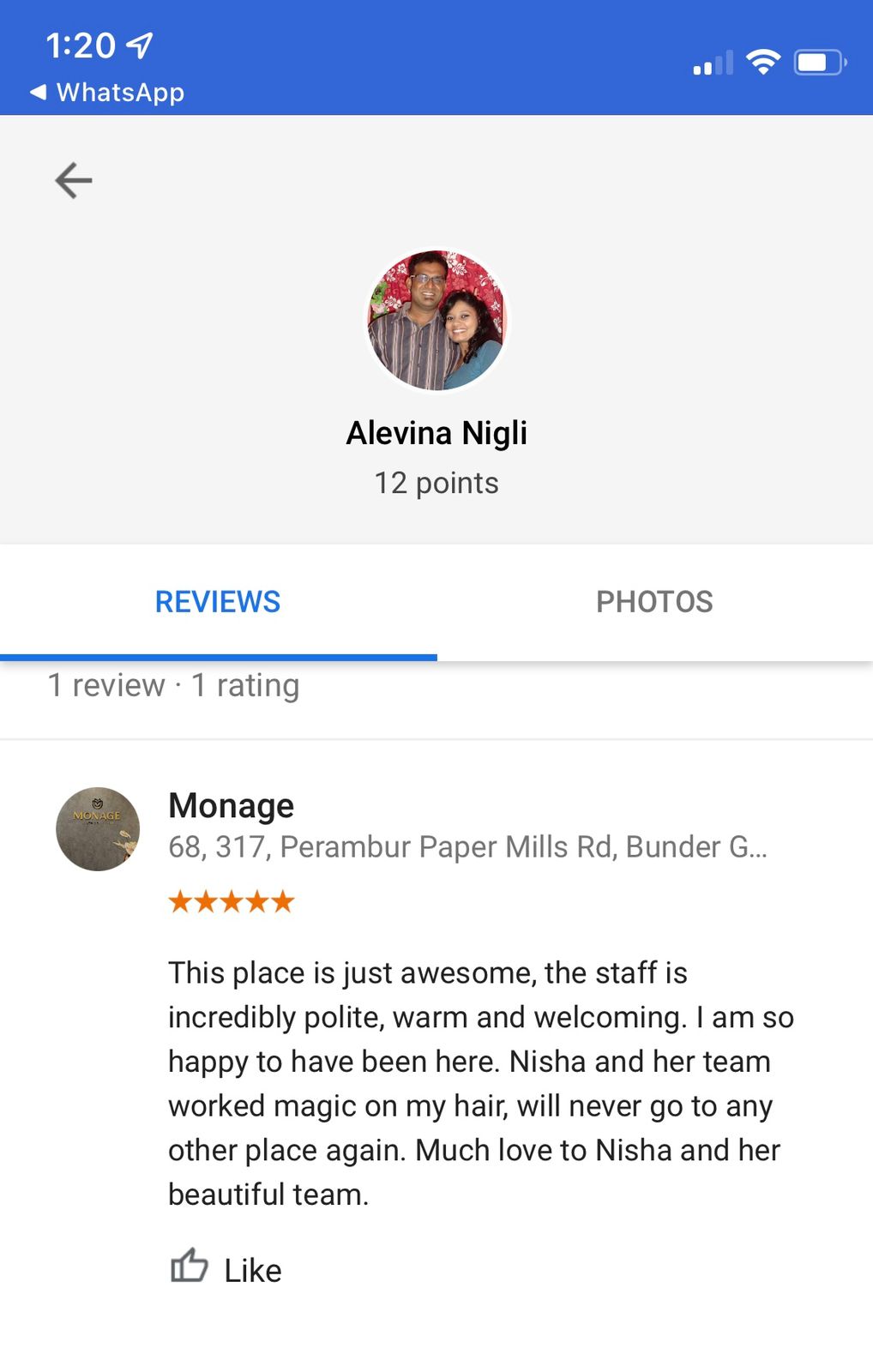Tap the 12 points label
The height and width of the screenshot is (1372, 873).
click(x=436, y=484)
